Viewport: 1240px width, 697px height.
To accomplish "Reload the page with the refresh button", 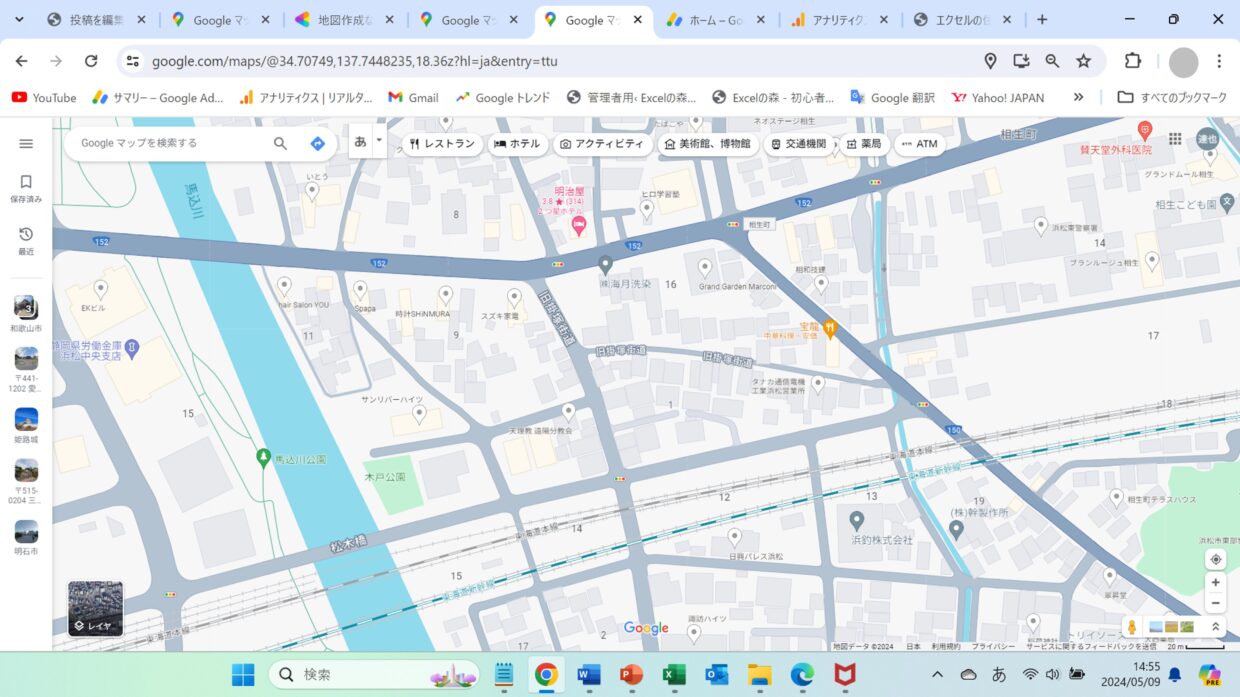I will tap(91, 61).
